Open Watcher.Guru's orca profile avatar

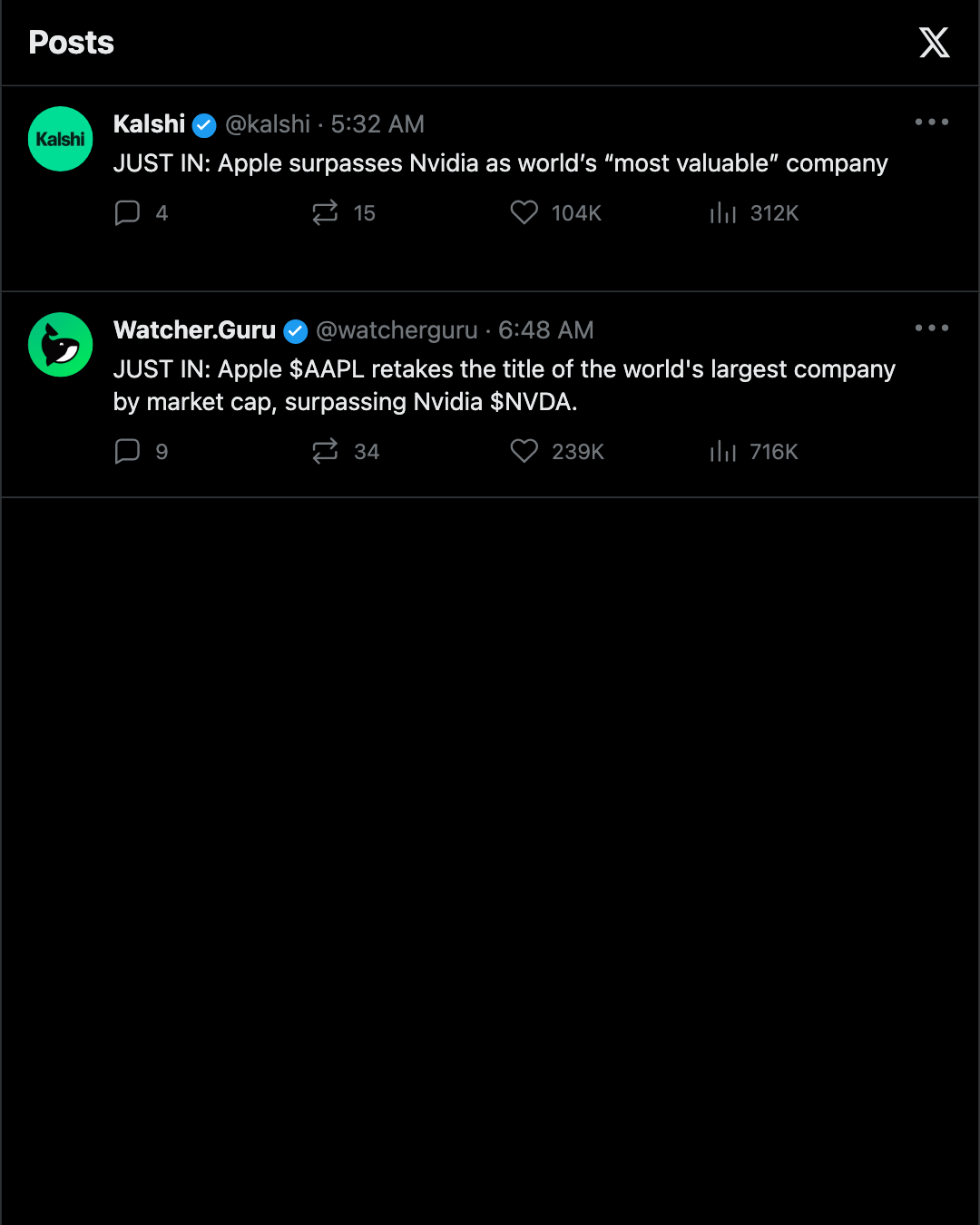pyautogui.click(x=61, y=345)
